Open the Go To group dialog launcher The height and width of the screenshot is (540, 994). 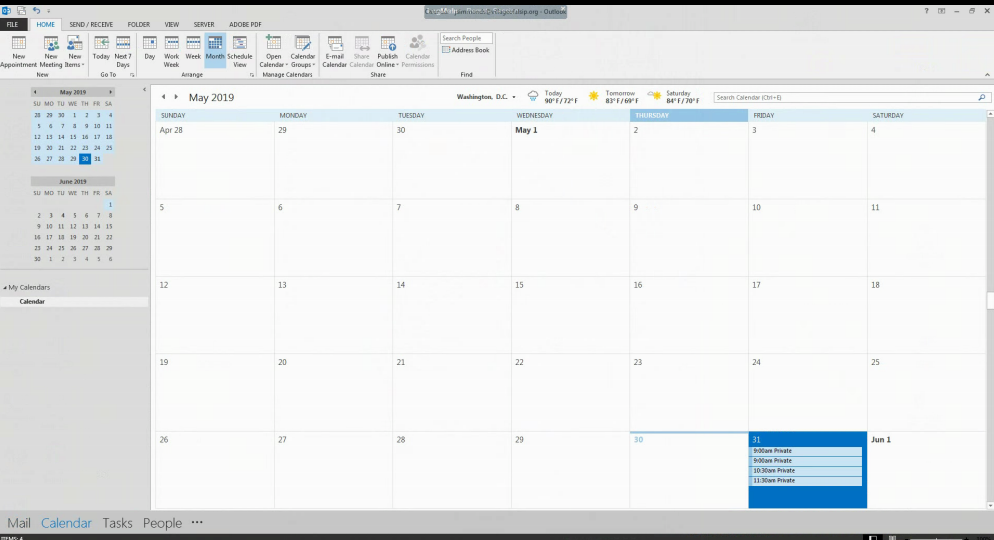point(132,75)
